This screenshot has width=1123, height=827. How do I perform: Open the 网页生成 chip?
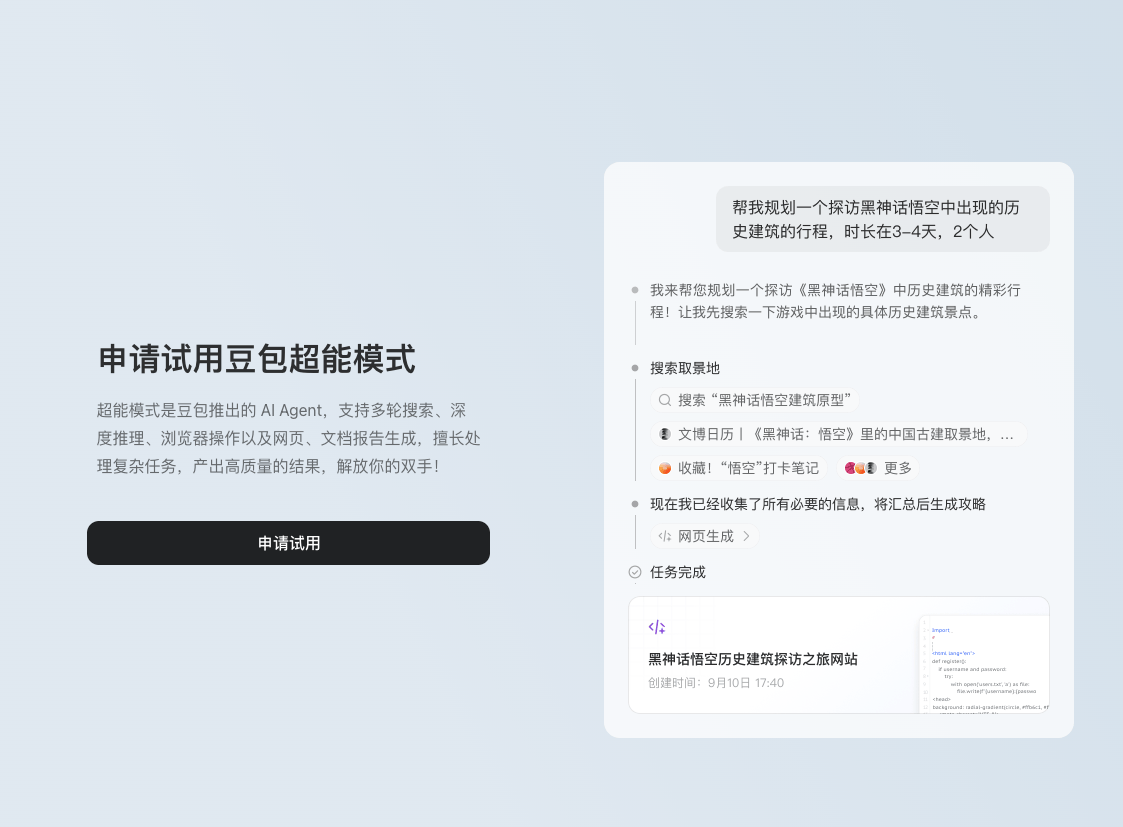705,536
